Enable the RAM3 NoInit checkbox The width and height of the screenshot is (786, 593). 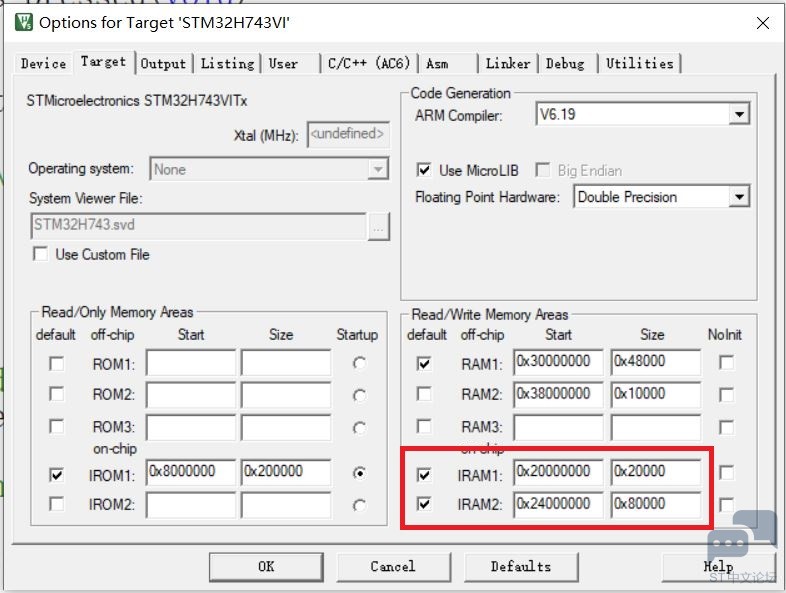click(x=726, y=428)
